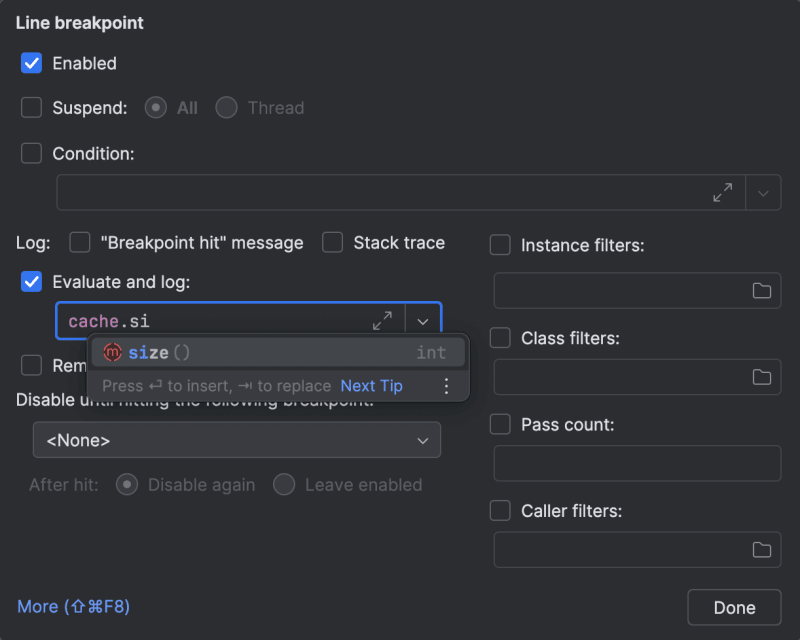Expand the <None> breakpoint dropdown
800x640 pixels.
237,440
